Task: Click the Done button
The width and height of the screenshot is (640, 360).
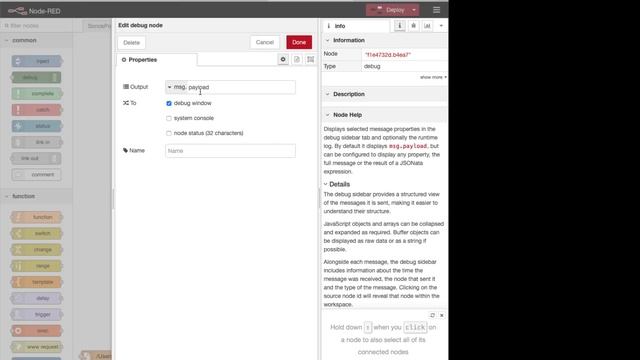Action: click(x=299, y=42)
